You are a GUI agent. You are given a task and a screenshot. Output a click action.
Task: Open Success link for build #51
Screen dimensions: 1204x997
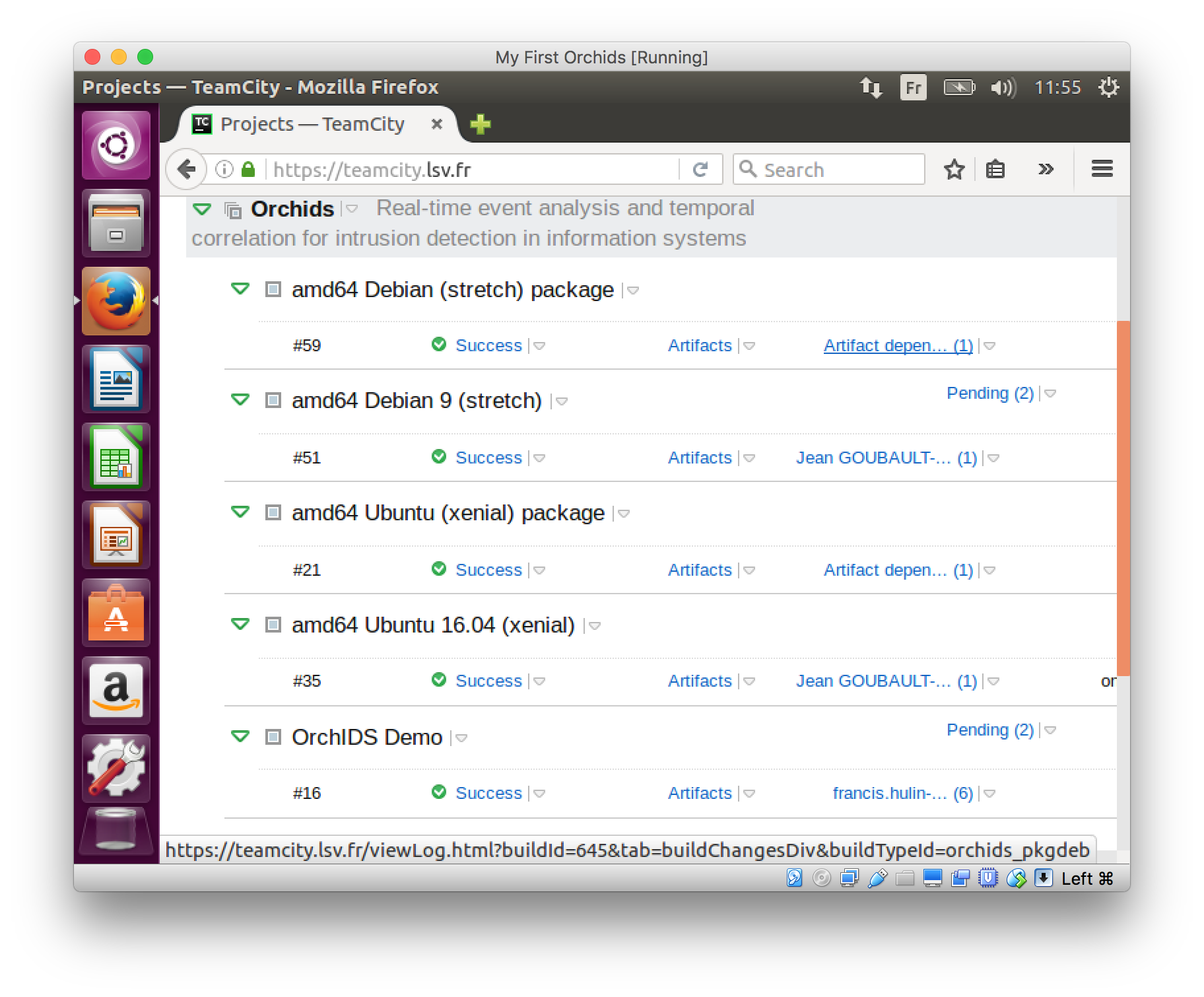click(488, 458)
